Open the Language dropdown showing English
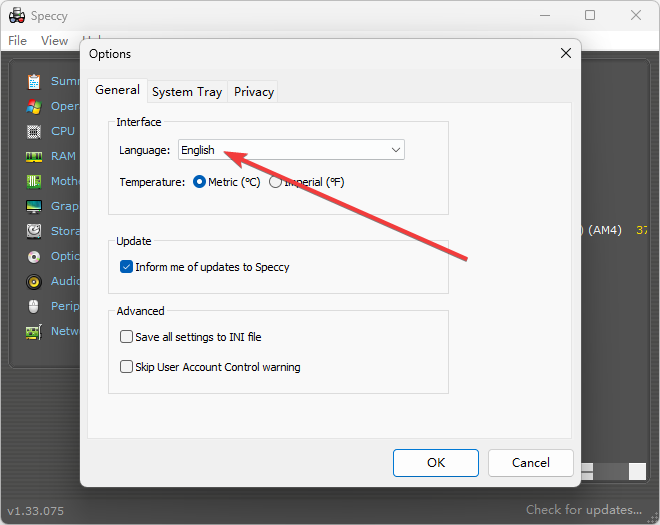This screenshot has width=660, height=525. point(291,150)
